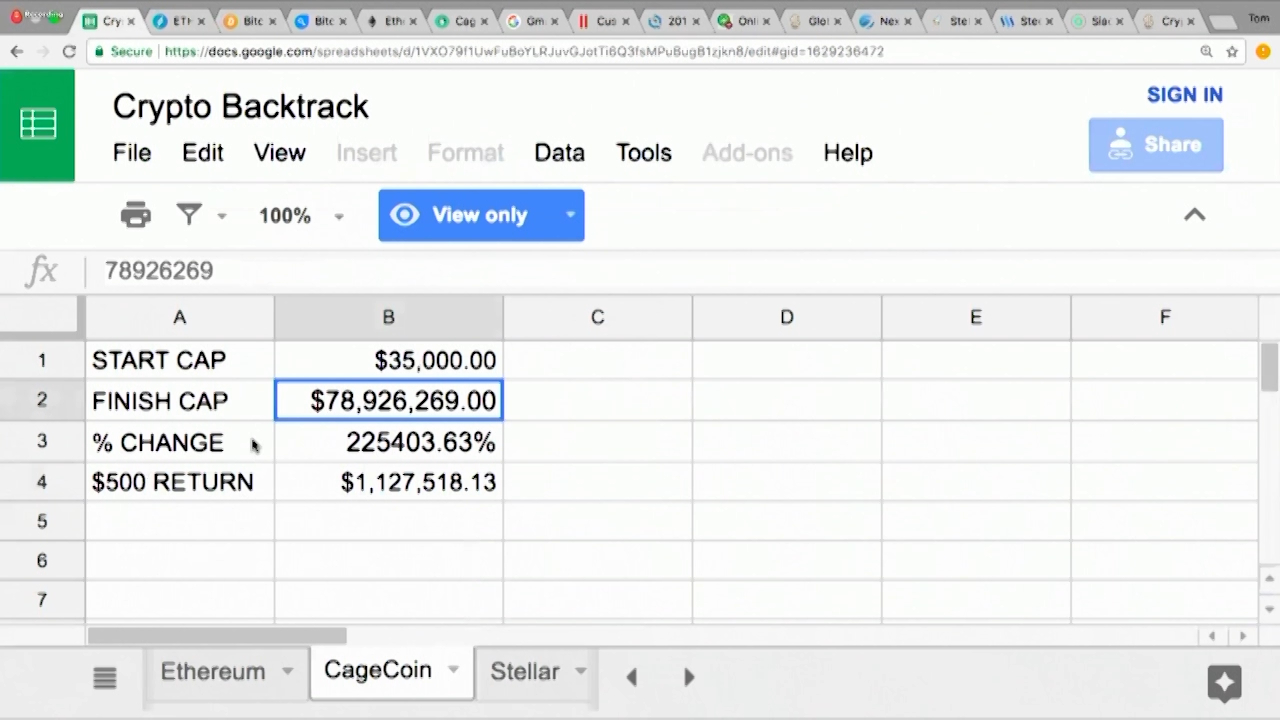Open the Data menu
The width and height of the screenshot is (1280, 720).
tap(559, 153)
